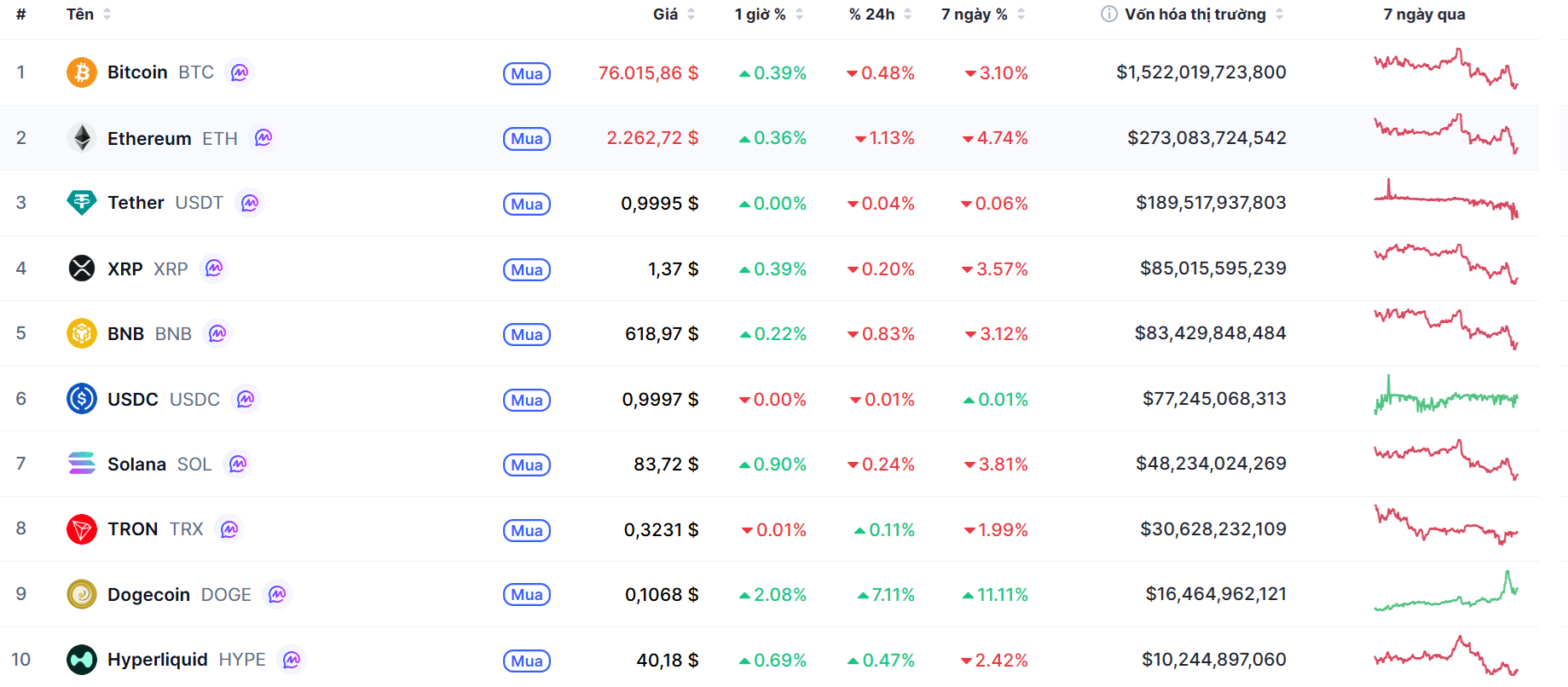Sort the table by Giá column

(666, 14)
